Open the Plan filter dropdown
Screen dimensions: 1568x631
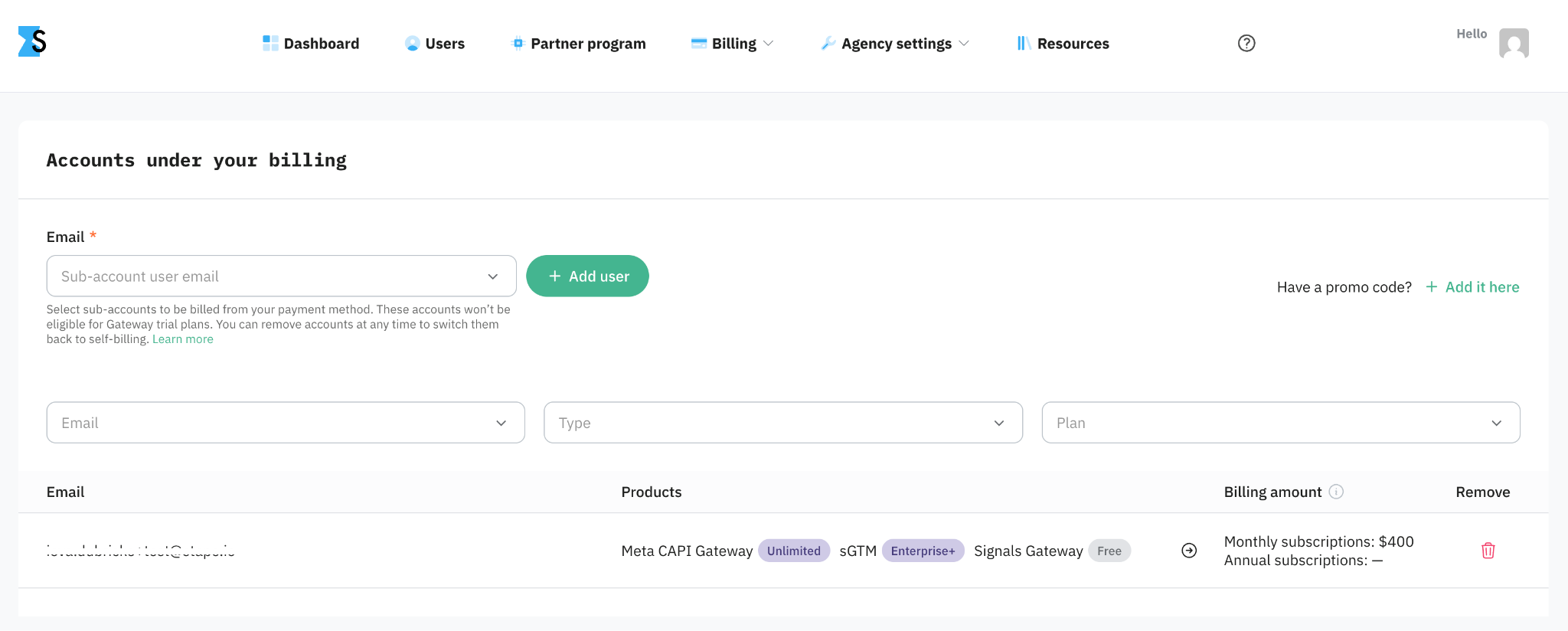tap(1281, 423)
